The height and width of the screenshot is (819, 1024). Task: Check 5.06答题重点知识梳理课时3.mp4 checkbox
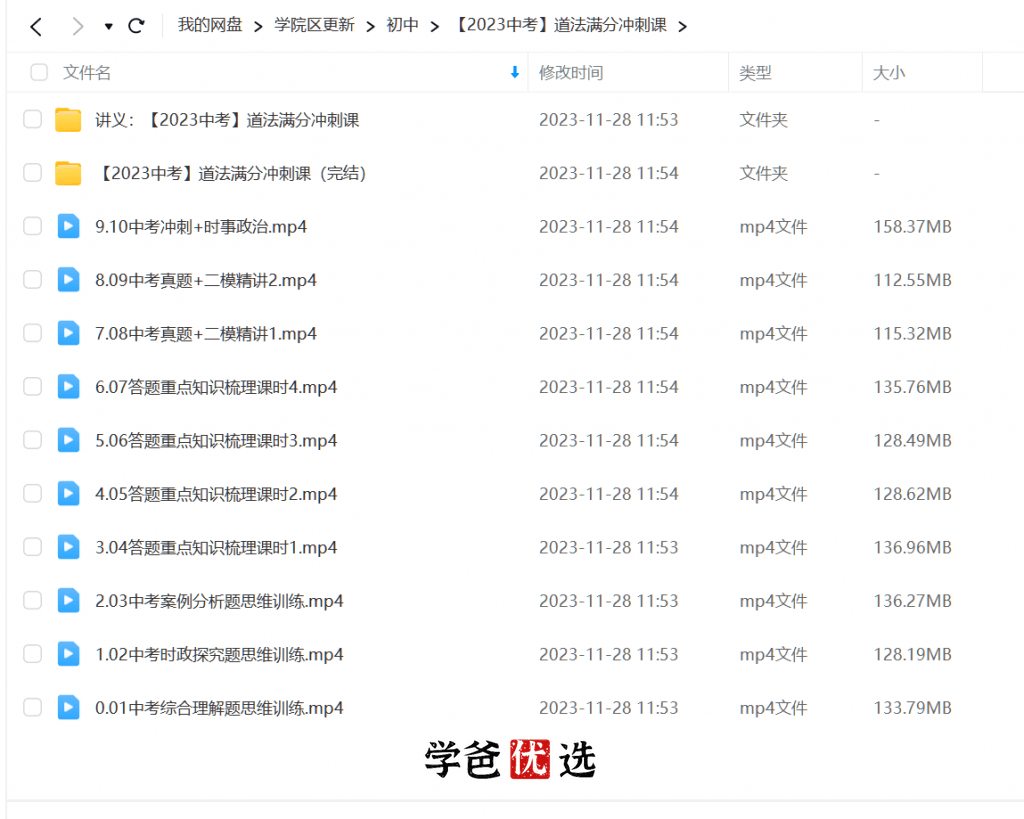point(33,441)
